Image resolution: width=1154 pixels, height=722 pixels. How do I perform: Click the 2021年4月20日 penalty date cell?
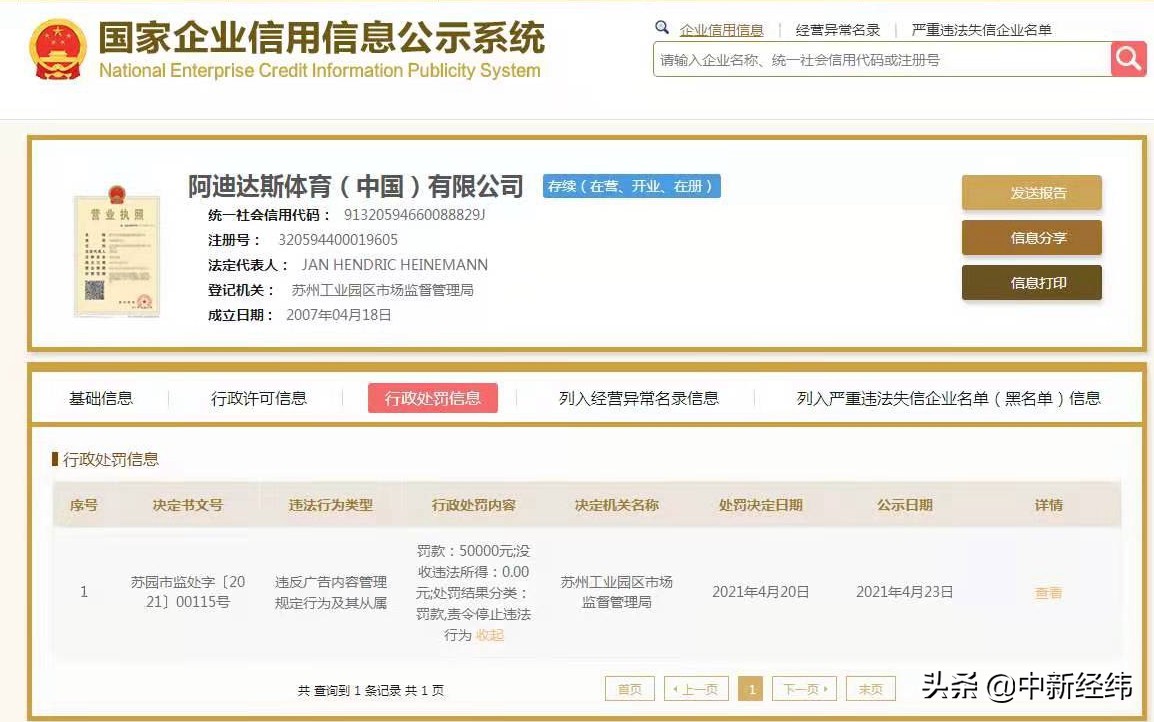(x=760, y=592)
